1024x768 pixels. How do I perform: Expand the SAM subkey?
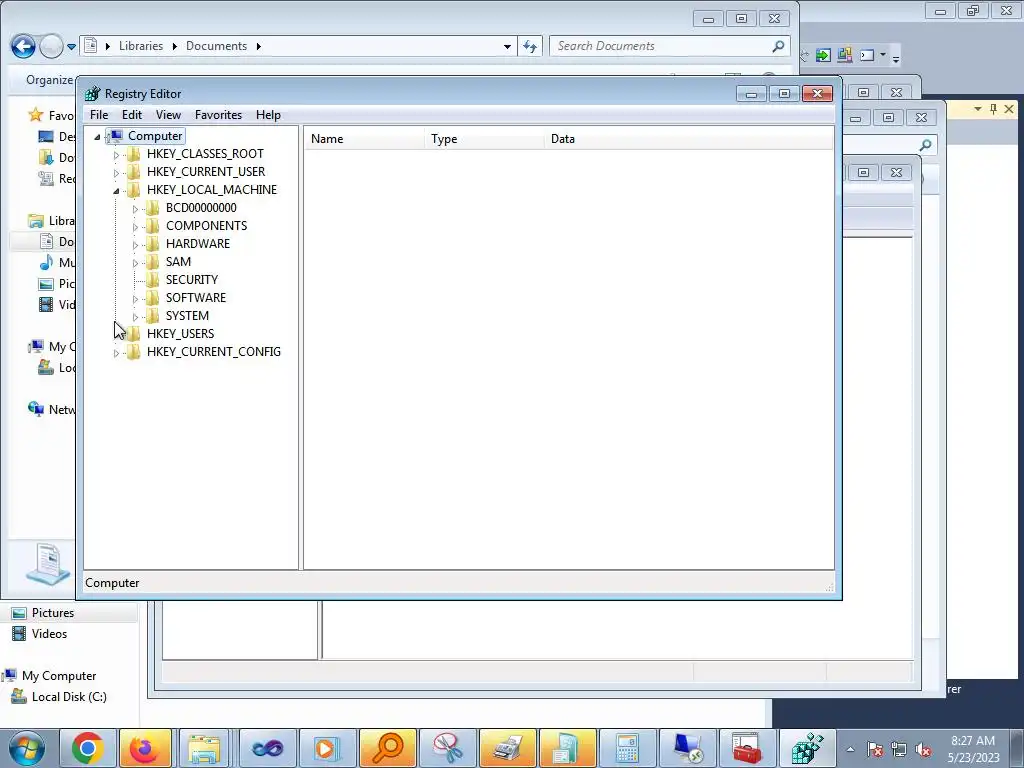[x=135, y=263]
